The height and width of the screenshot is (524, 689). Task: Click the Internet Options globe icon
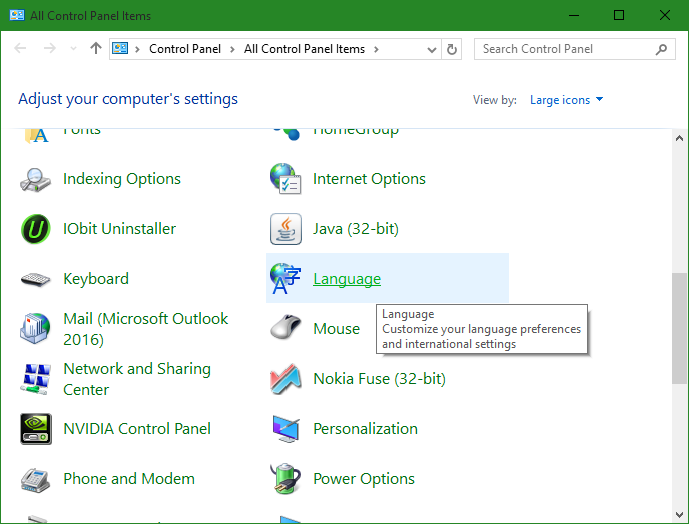pos(286,179)
